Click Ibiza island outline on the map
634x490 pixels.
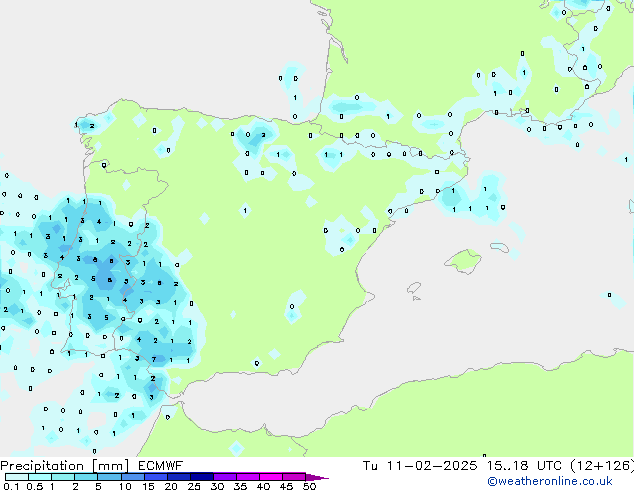414,288
